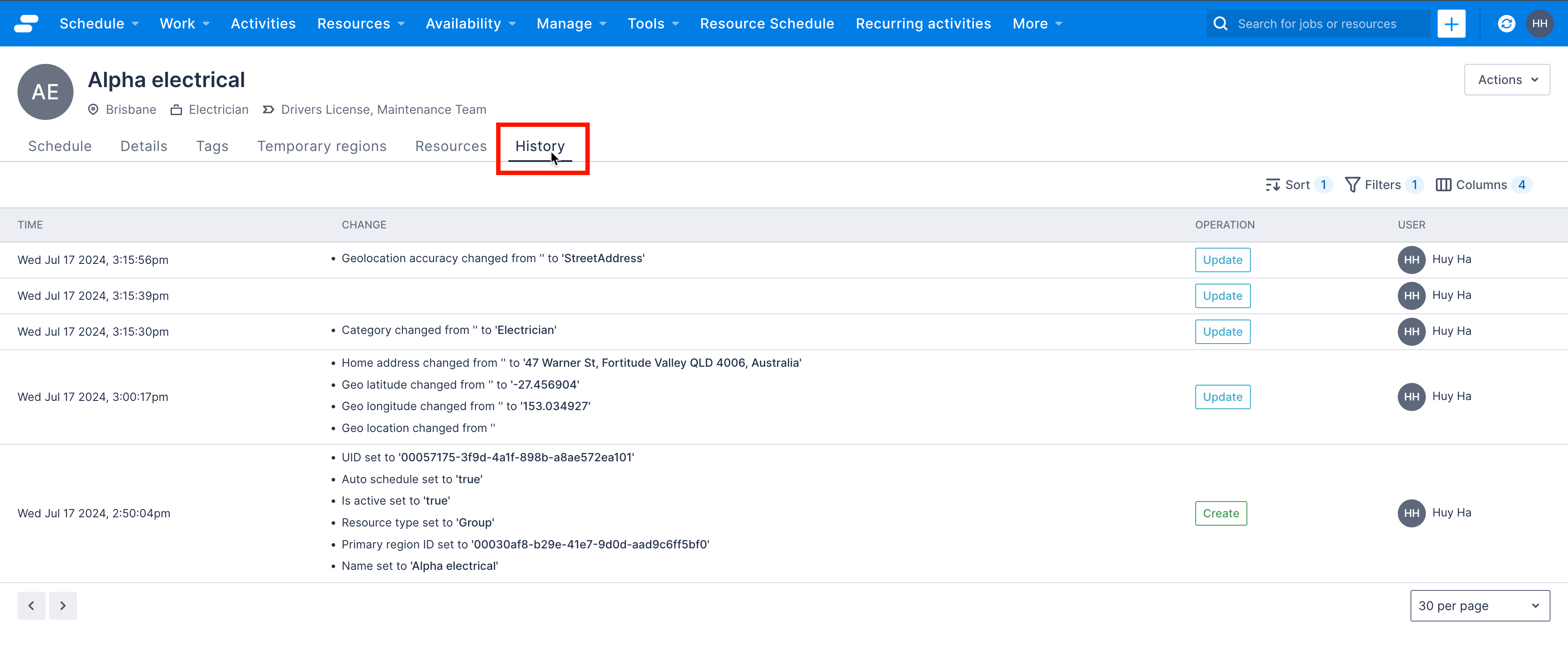Screen dimensions: 1568x646
Task: Click the AE resource avatar
Action: coord(45,92)
